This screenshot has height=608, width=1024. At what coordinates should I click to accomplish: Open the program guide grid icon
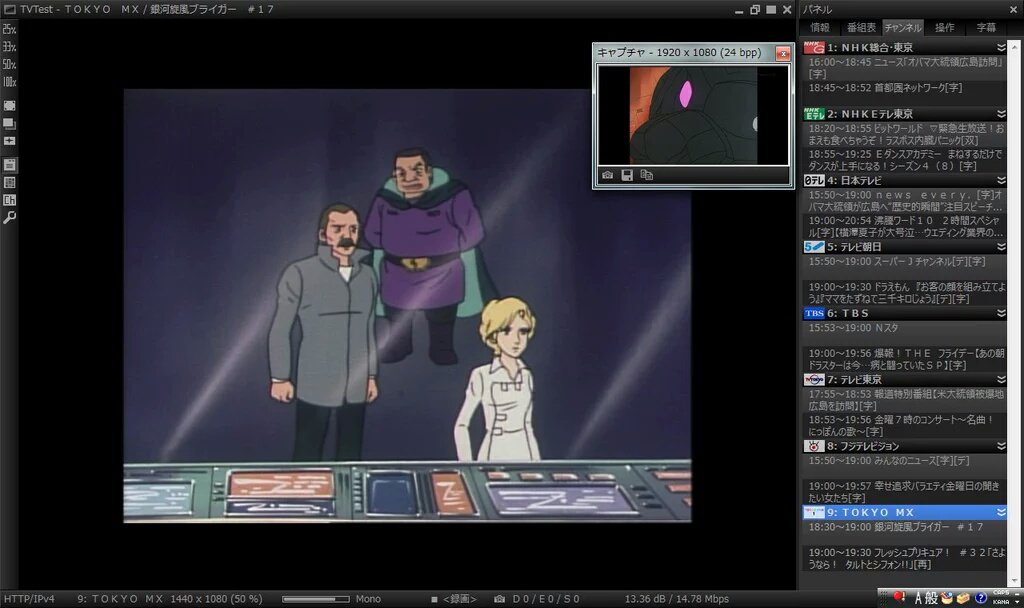(9, 183)
